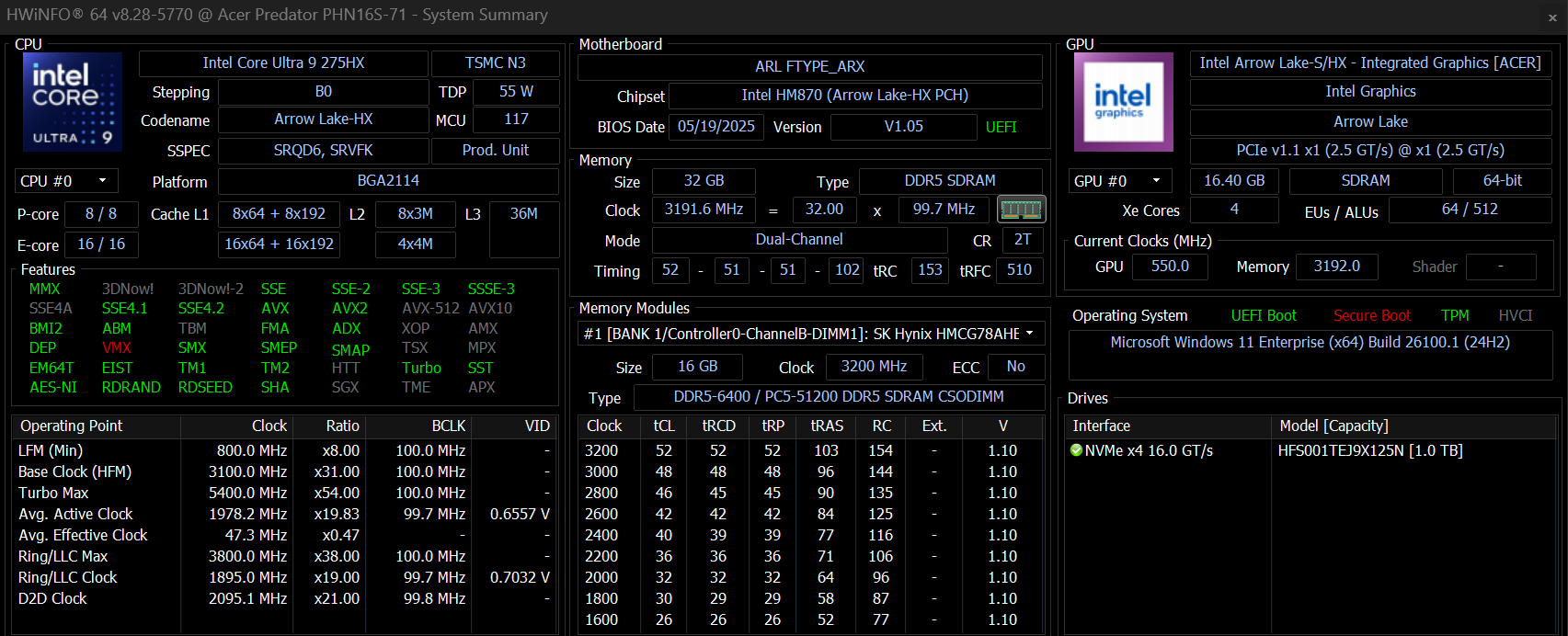The height and width of the screenshot is (636, 1568).
Task: Click the Intel Core Ultra 9 logo
Action: click(73, 102)
